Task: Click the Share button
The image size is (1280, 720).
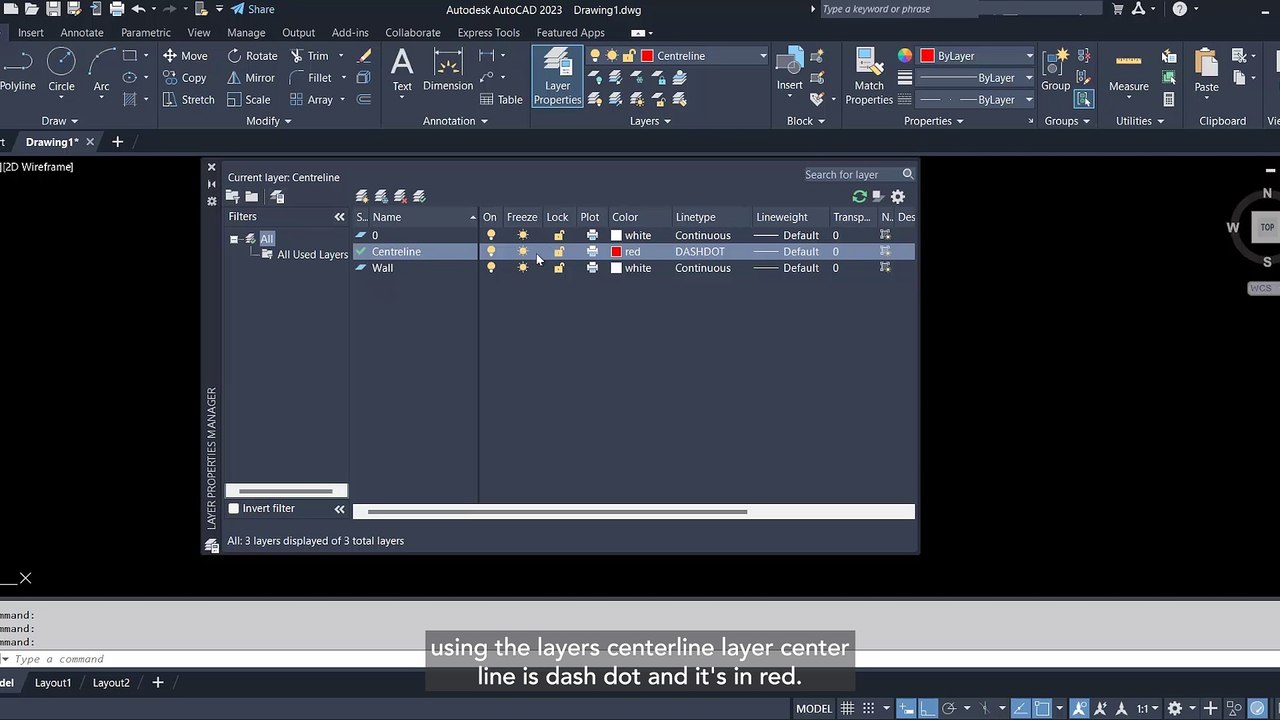Action: point(253,9)
